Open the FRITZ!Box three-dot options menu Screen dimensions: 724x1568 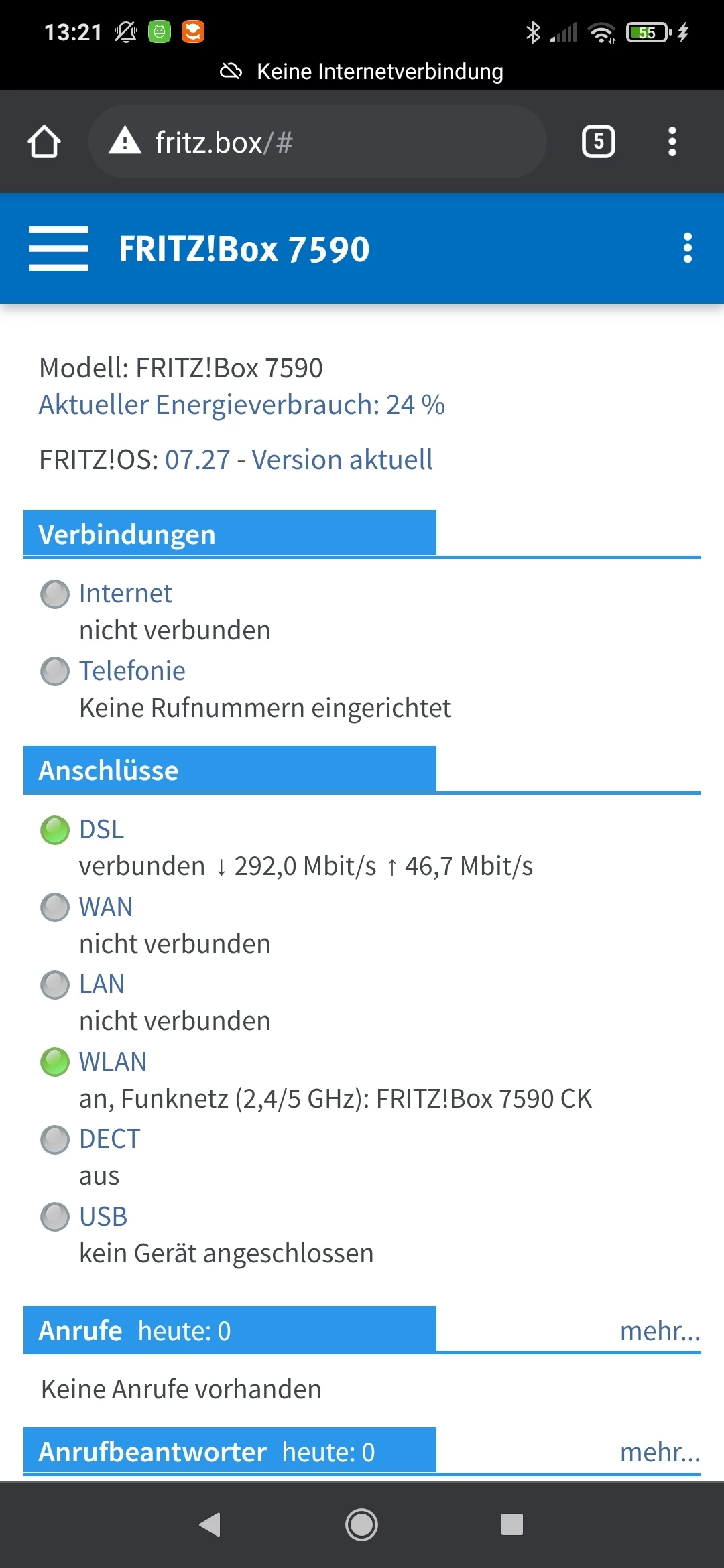[687, 249]
